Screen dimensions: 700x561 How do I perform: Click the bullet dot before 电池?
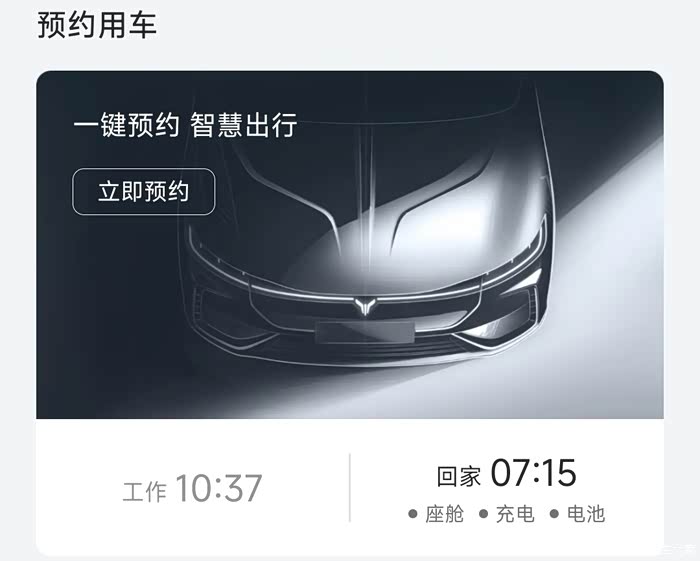pyautogui.click(x=554, y=514)
